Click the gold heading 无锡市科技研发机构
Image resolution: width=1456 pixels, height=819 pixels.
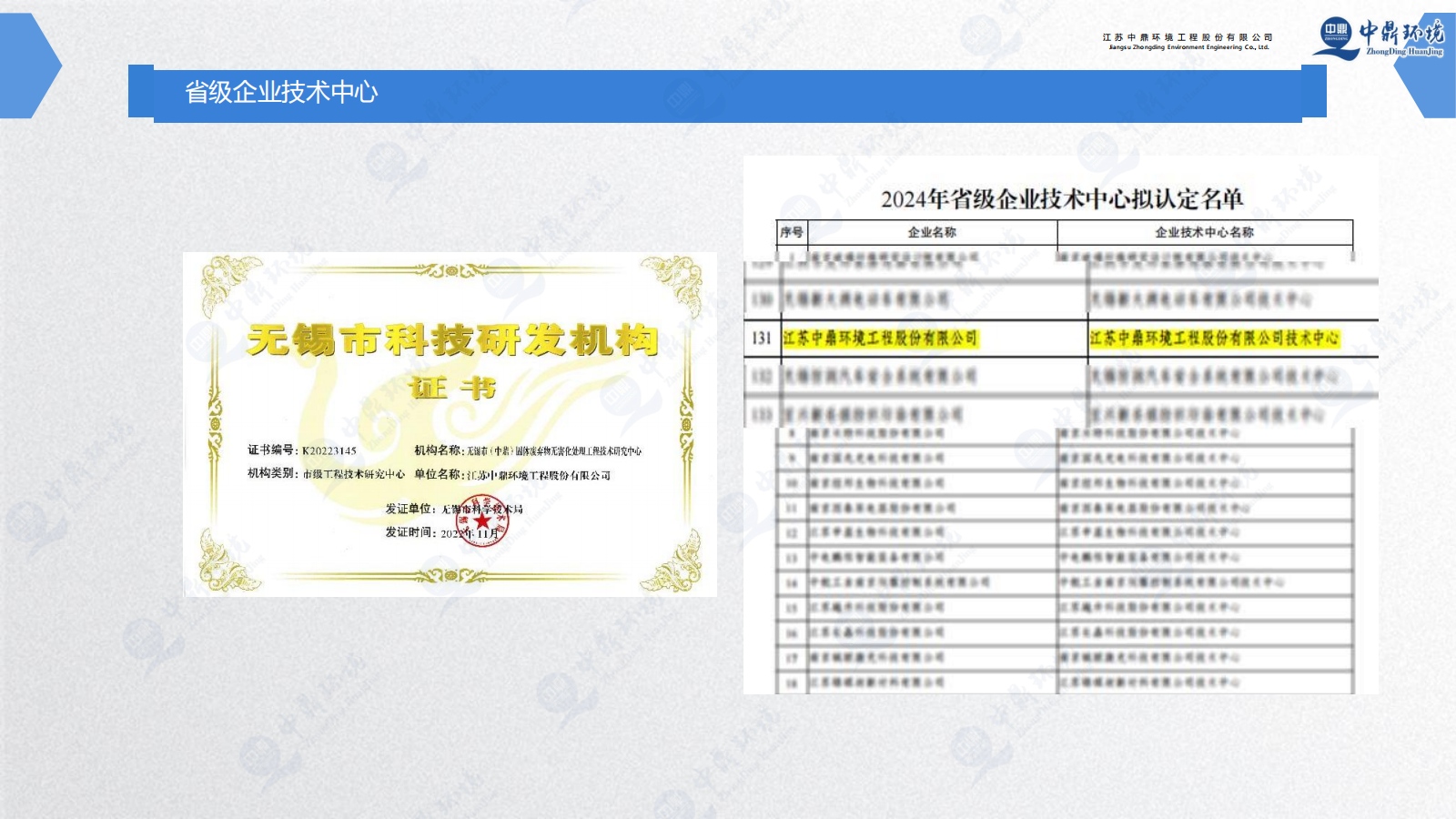pos(451,340)
